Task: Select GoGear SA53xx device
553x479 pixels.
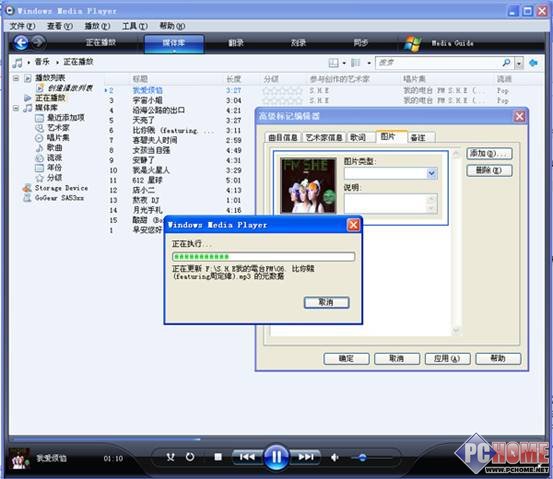Action: [x=59, y=198]
